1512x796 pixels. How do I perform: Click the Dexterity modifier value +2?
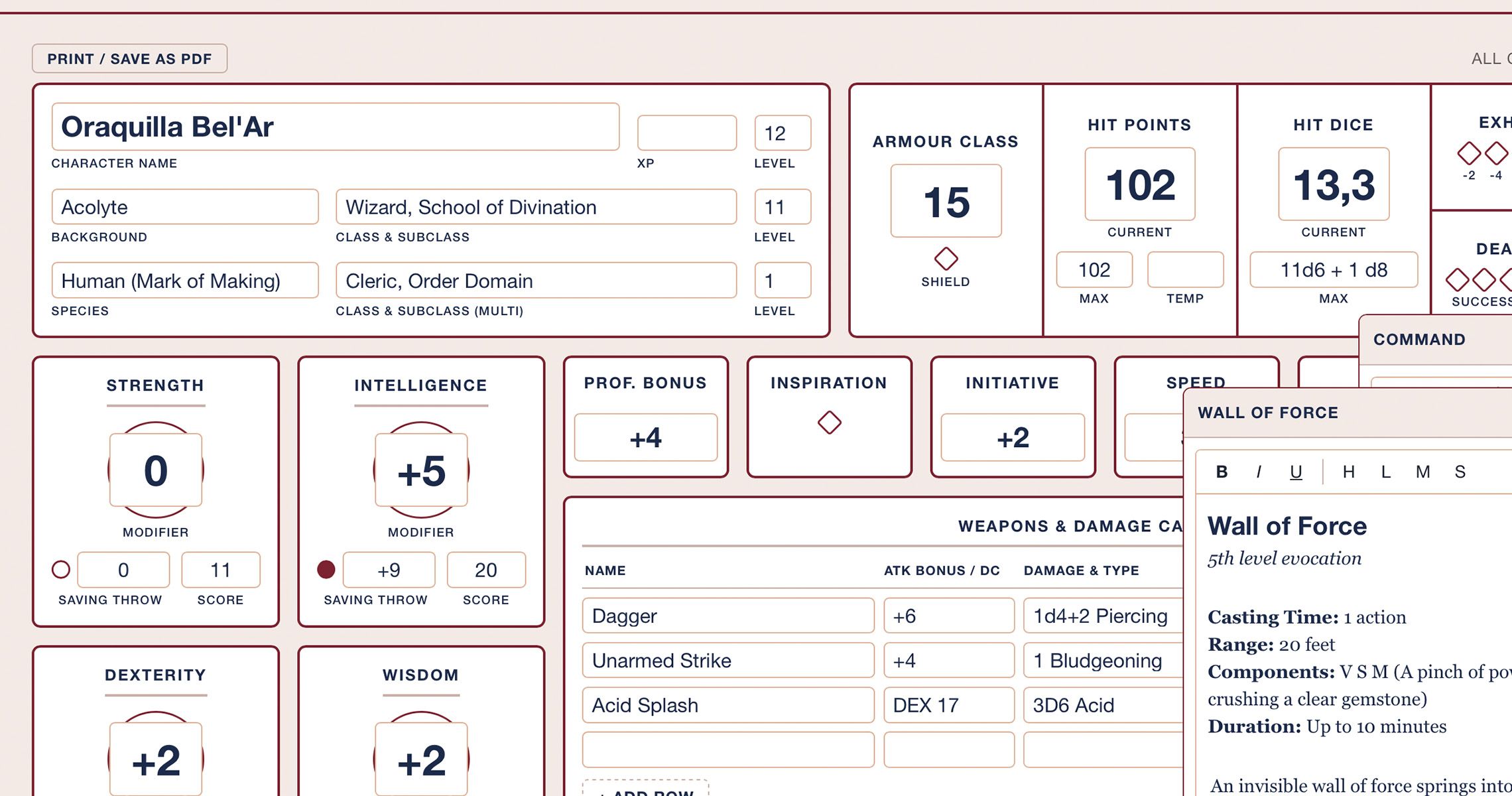click(x=156, y=760)
